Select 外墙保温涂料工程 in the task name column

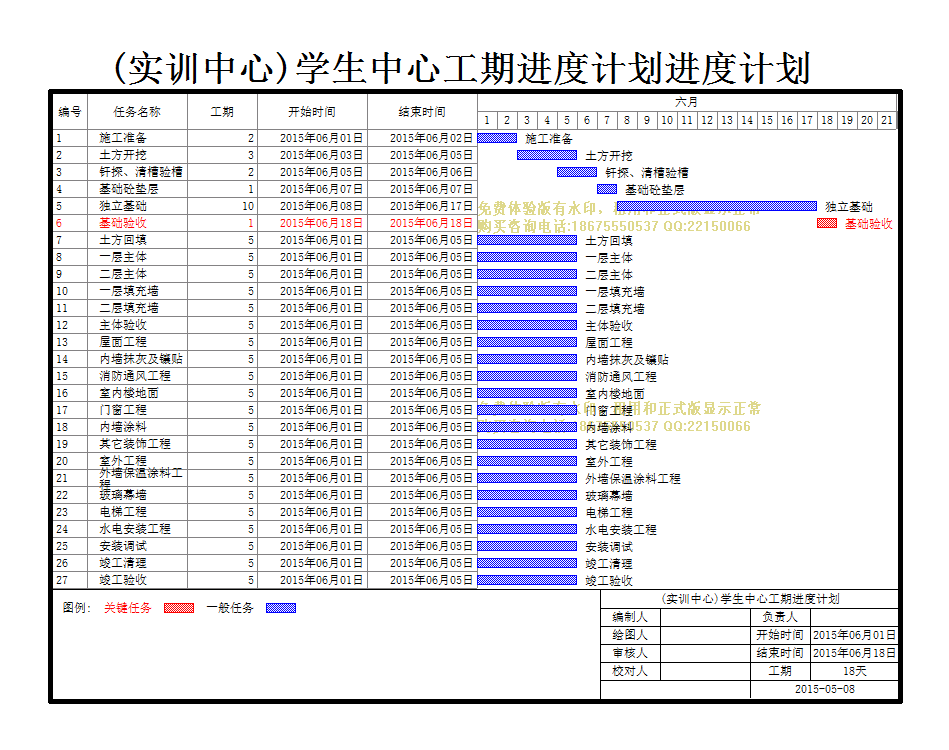click(141, 478)
